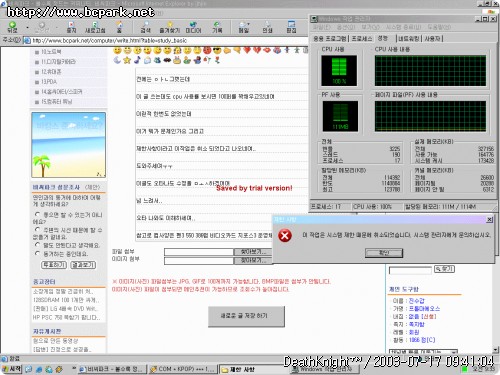The image size is (500, 375).
Task: Click OK (확인) in the restriction dialog
Action: pos(384,253)
